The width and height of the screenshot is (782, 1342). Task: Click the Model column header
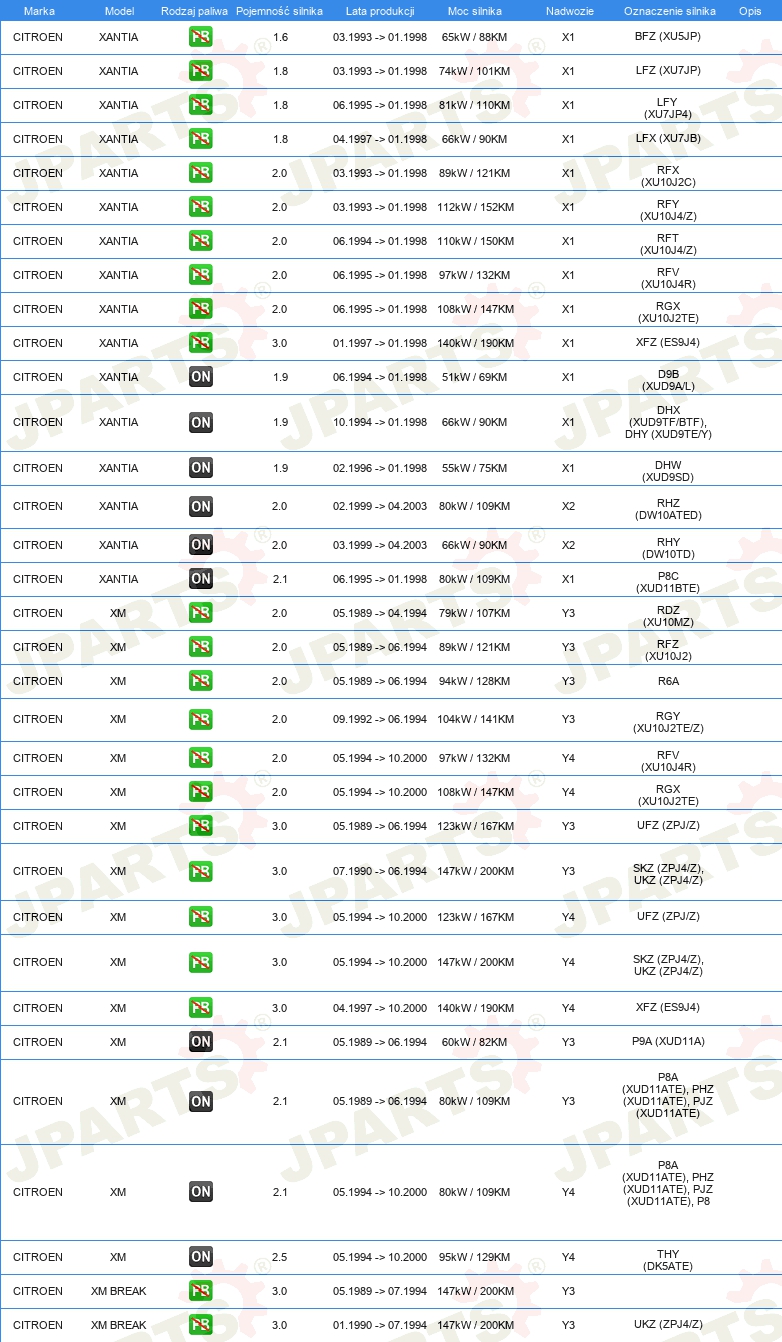119,11
